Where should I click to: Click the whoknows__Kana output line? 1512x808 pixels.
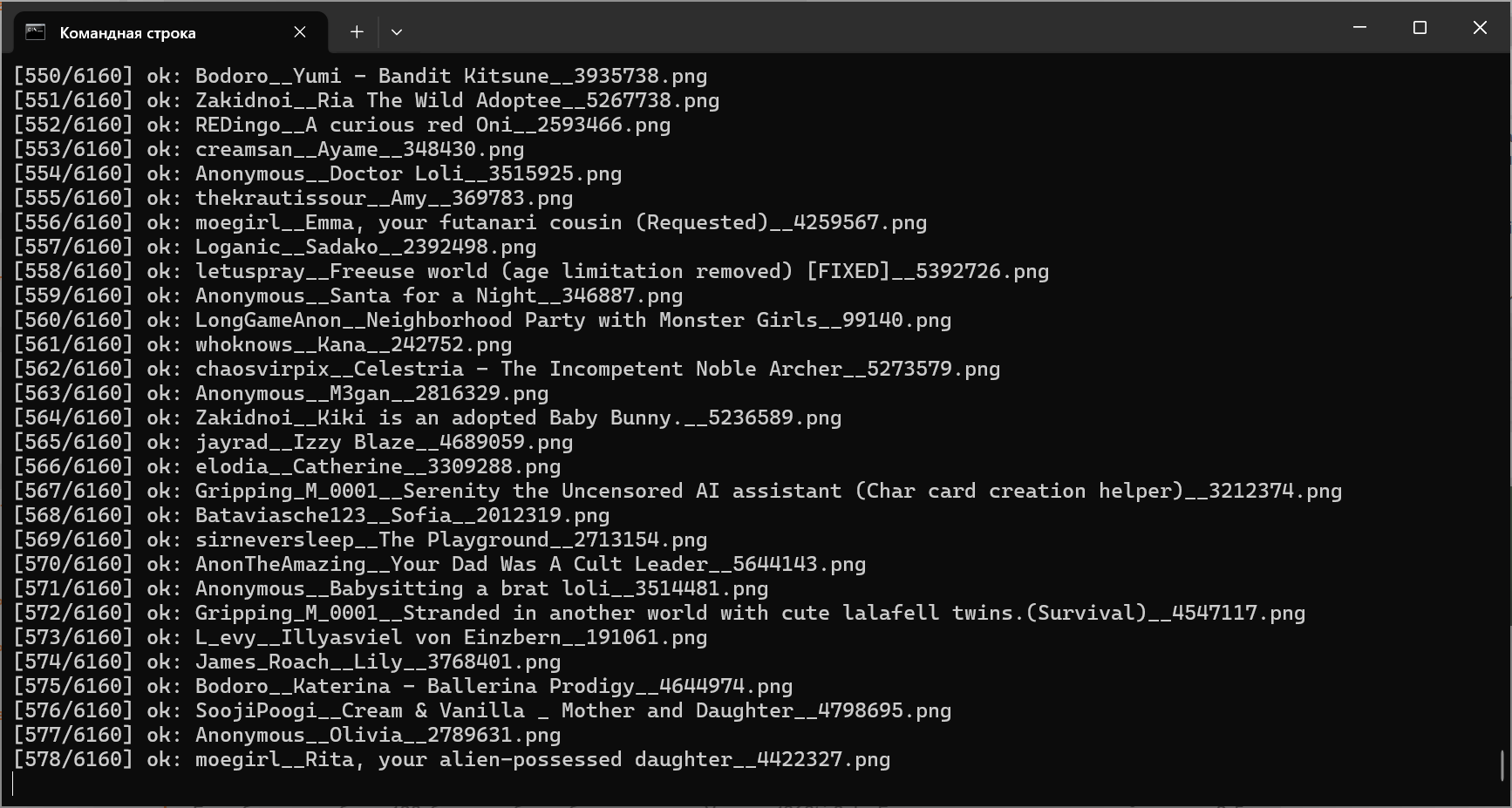click(262, 344)
